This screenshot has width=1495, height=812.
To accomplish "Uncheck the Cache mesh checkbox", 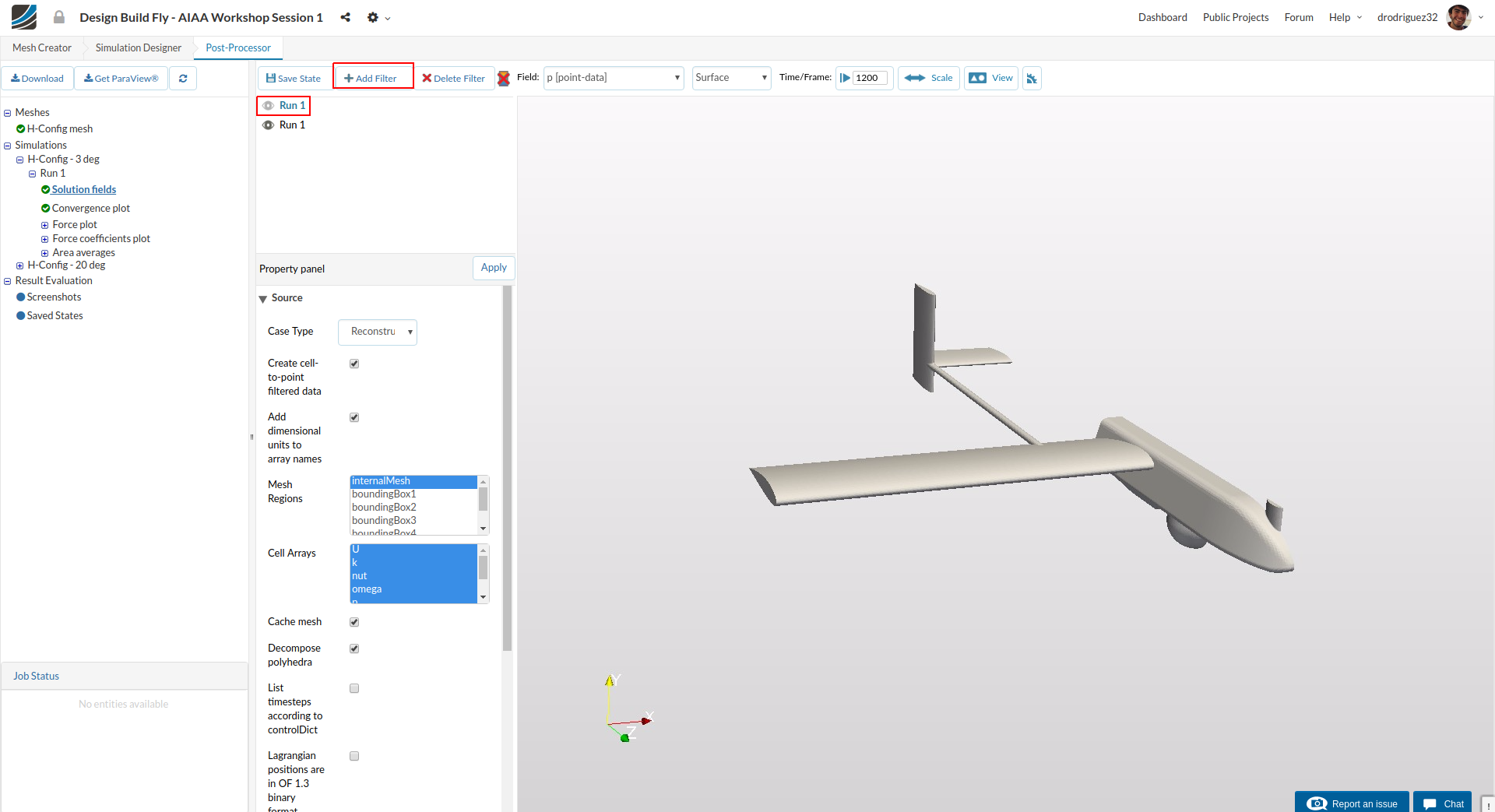I will (354, 622).
